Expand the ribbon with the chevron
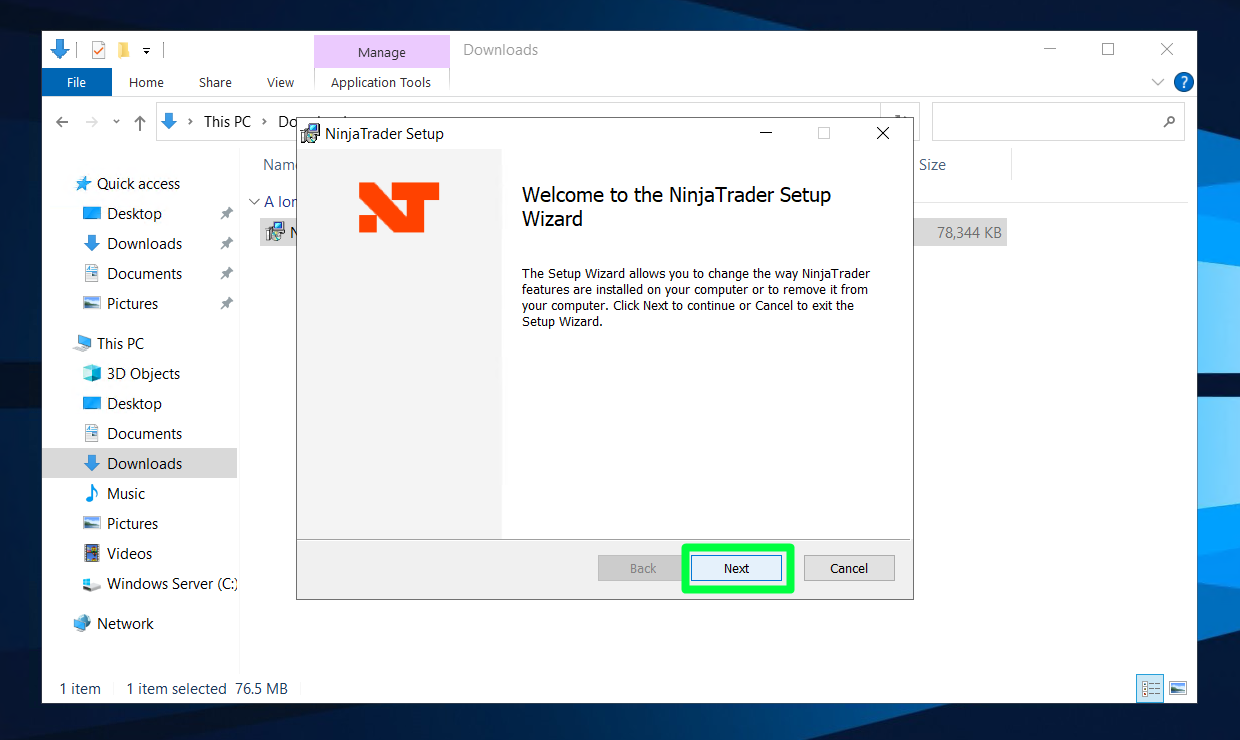 coord(1157,82)
